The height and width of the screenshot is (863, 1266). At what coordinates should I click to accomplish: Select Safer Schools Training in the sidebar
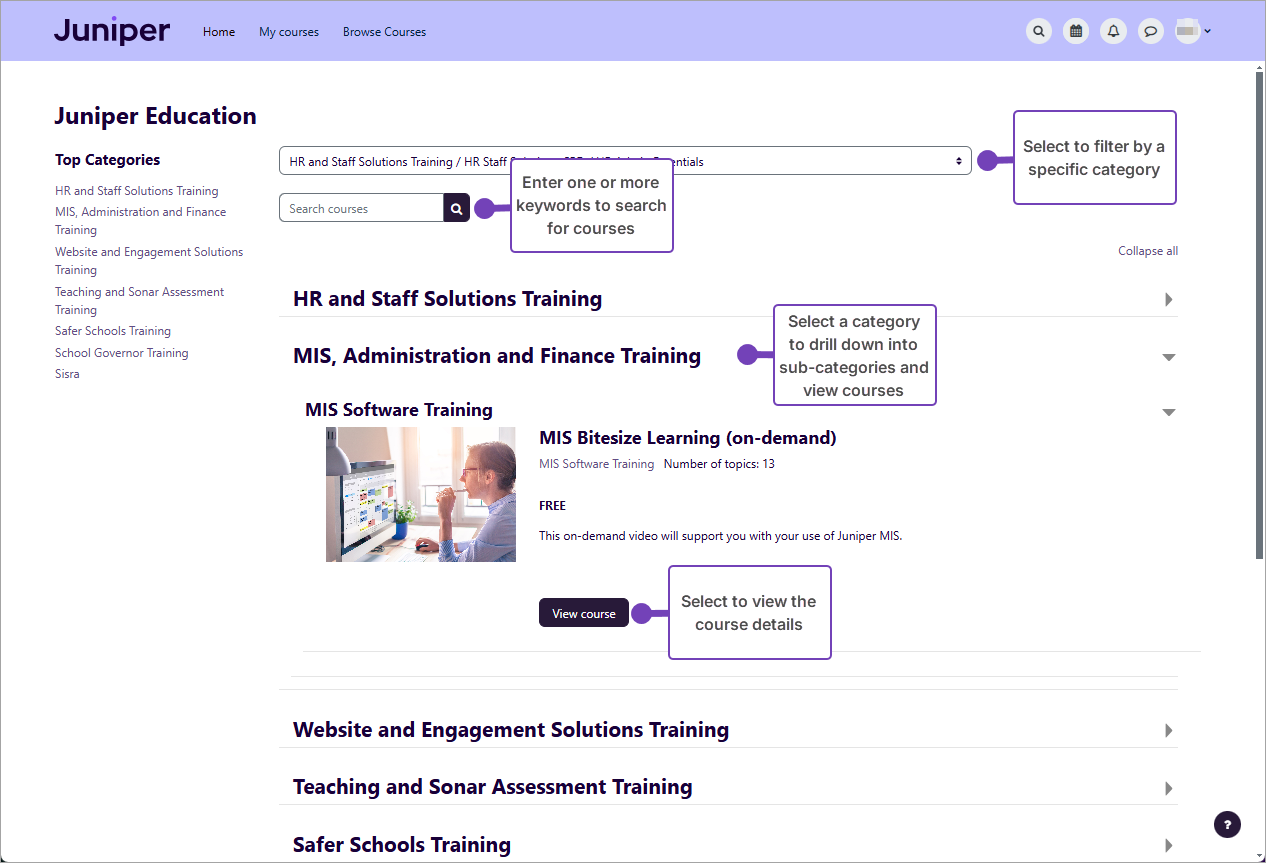point(112,330)
